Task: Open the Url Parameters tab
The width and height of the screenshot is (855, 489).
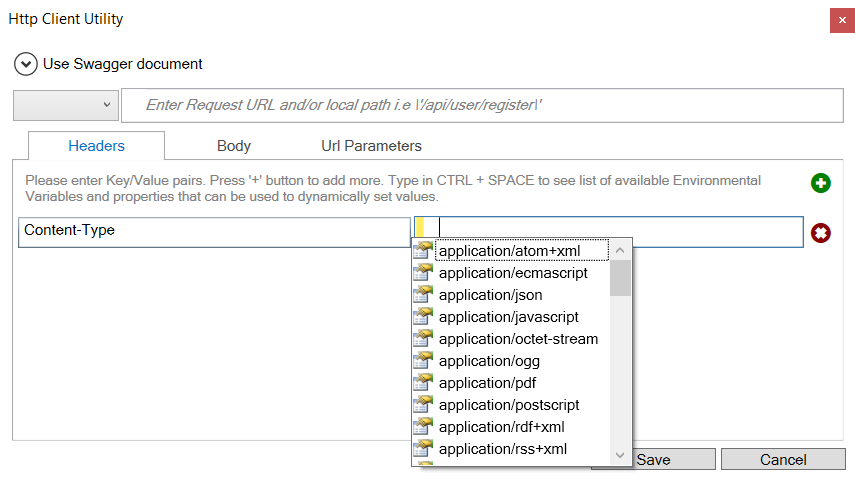Action: 371,146
